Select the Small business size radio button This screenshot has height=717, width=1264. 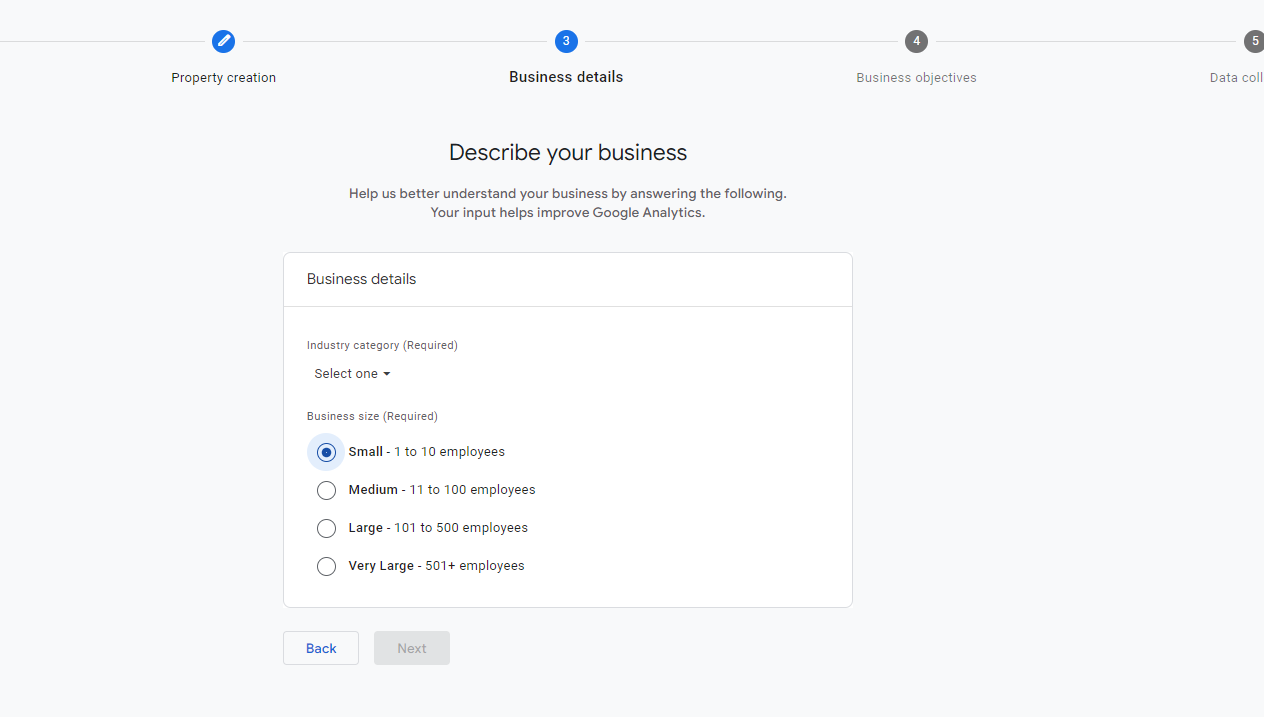[x=326, y=452]
